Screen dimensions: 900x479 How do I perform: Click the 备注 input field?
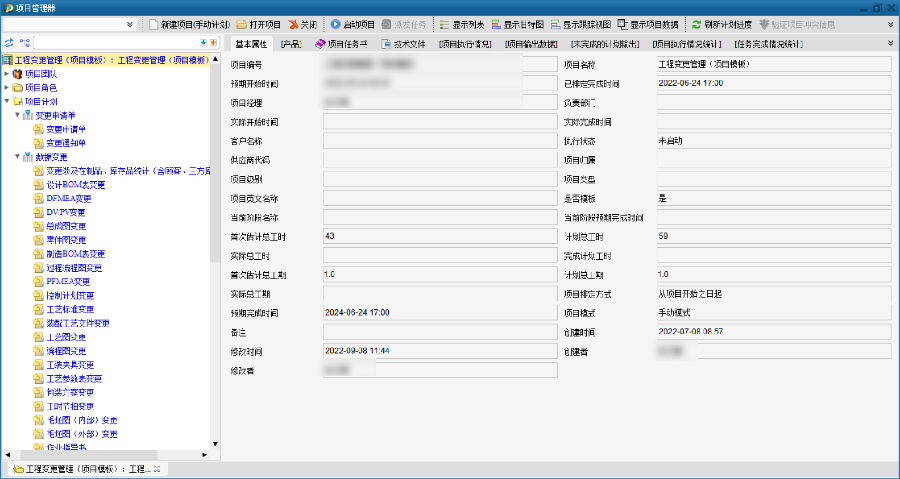click(440, 332)
